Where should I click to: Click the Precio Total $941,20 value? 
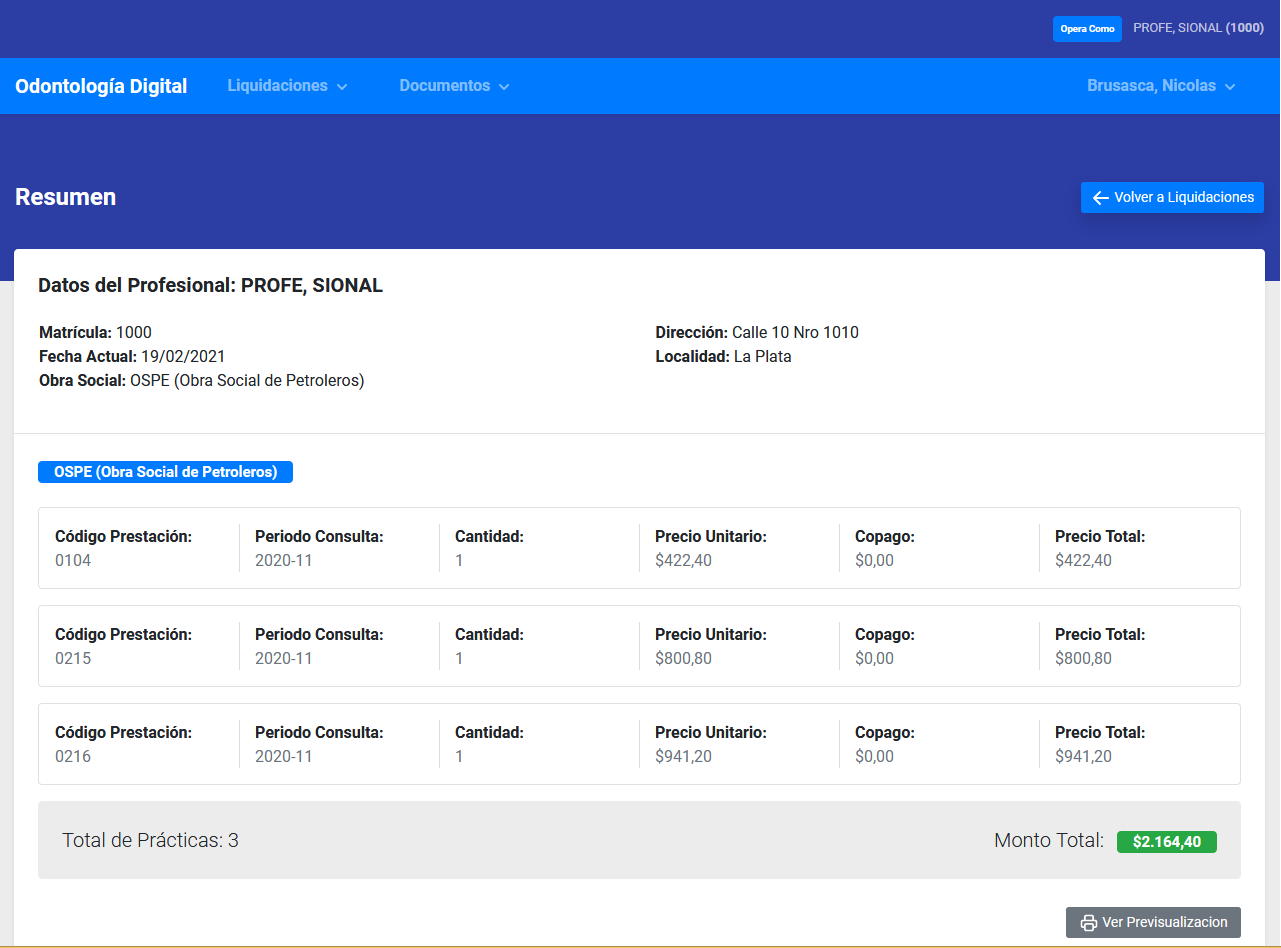[x=1083, y=757]
